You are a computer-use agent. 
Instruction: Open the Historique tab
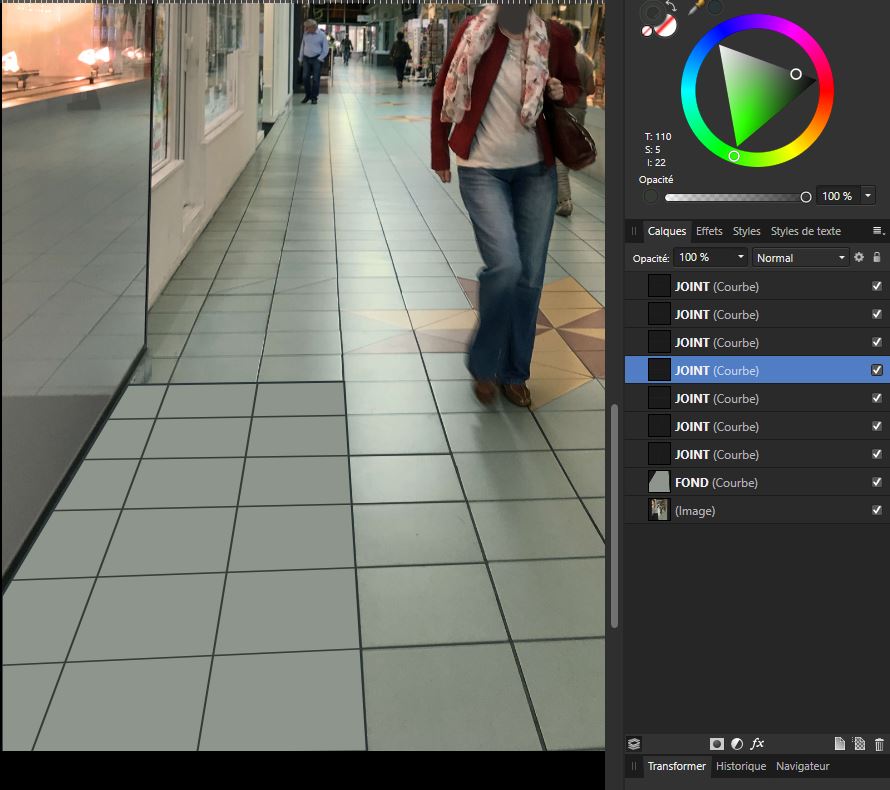click(x=741, y=766)
